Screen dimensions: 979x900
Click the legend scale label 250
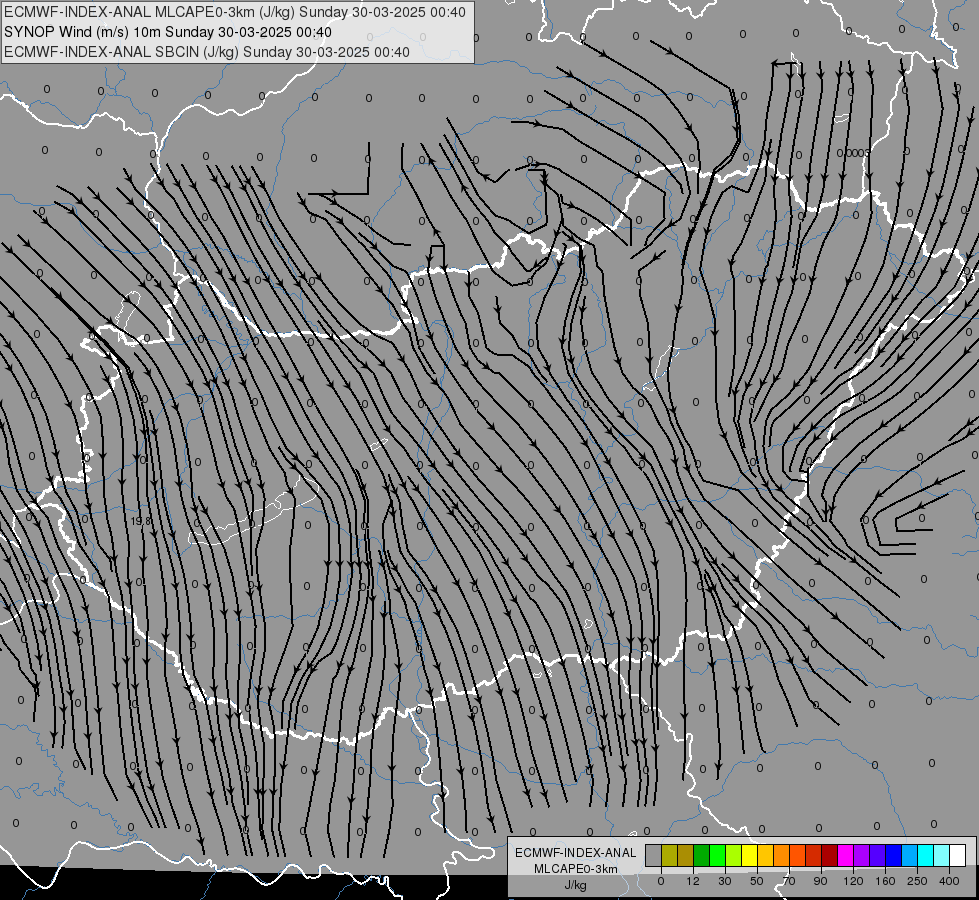pos(917,881)
